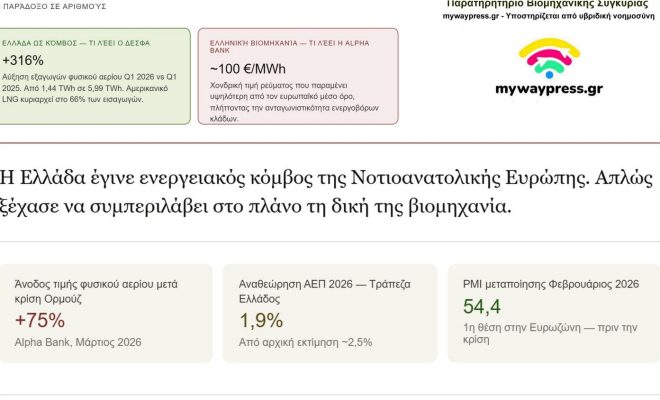Click the +75% gas price stat
Screen dimensions: 660x400
point(40,321)
